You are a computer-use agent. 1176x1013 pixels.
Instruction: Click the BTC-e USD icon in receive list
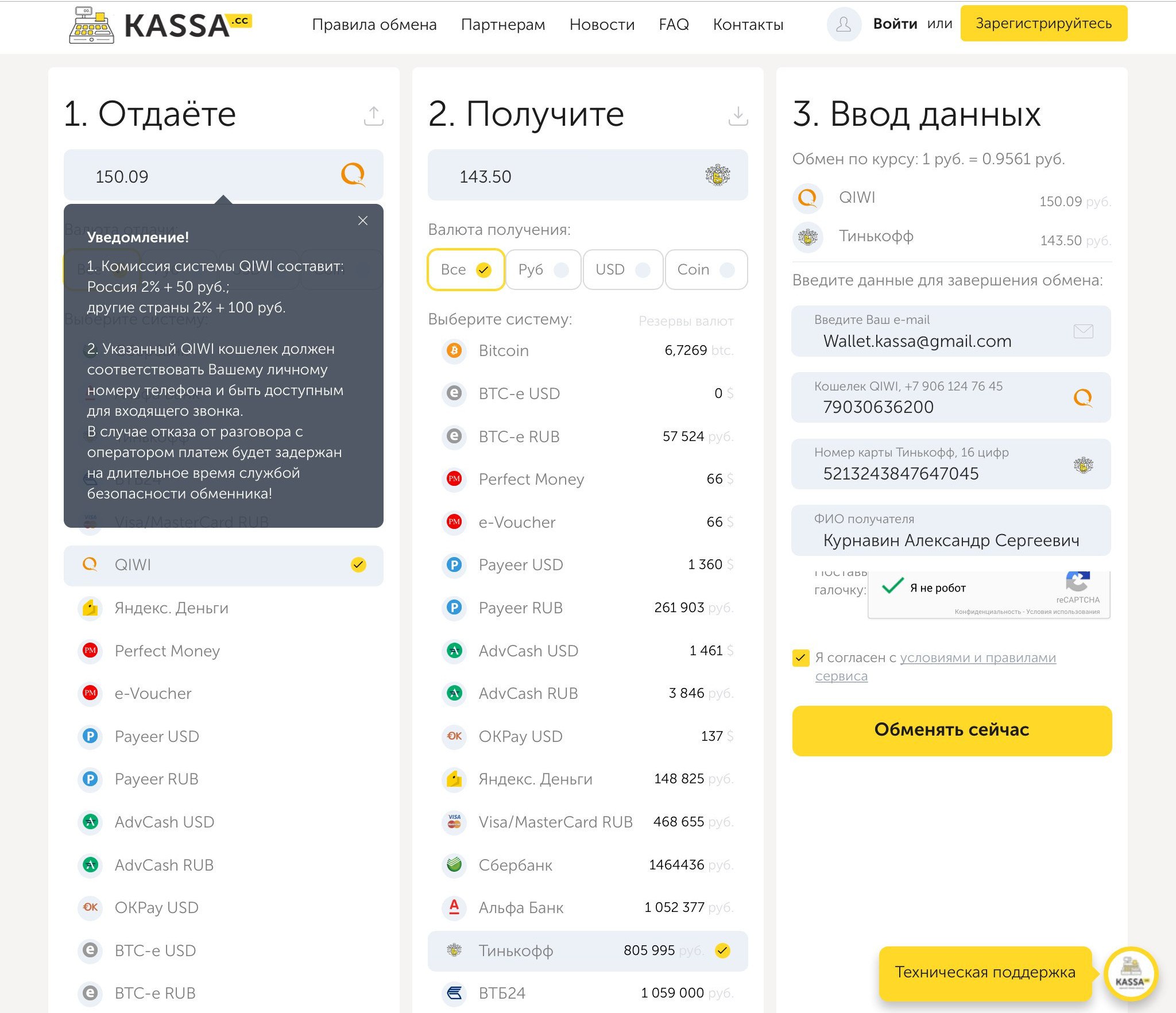click(454, 393)
